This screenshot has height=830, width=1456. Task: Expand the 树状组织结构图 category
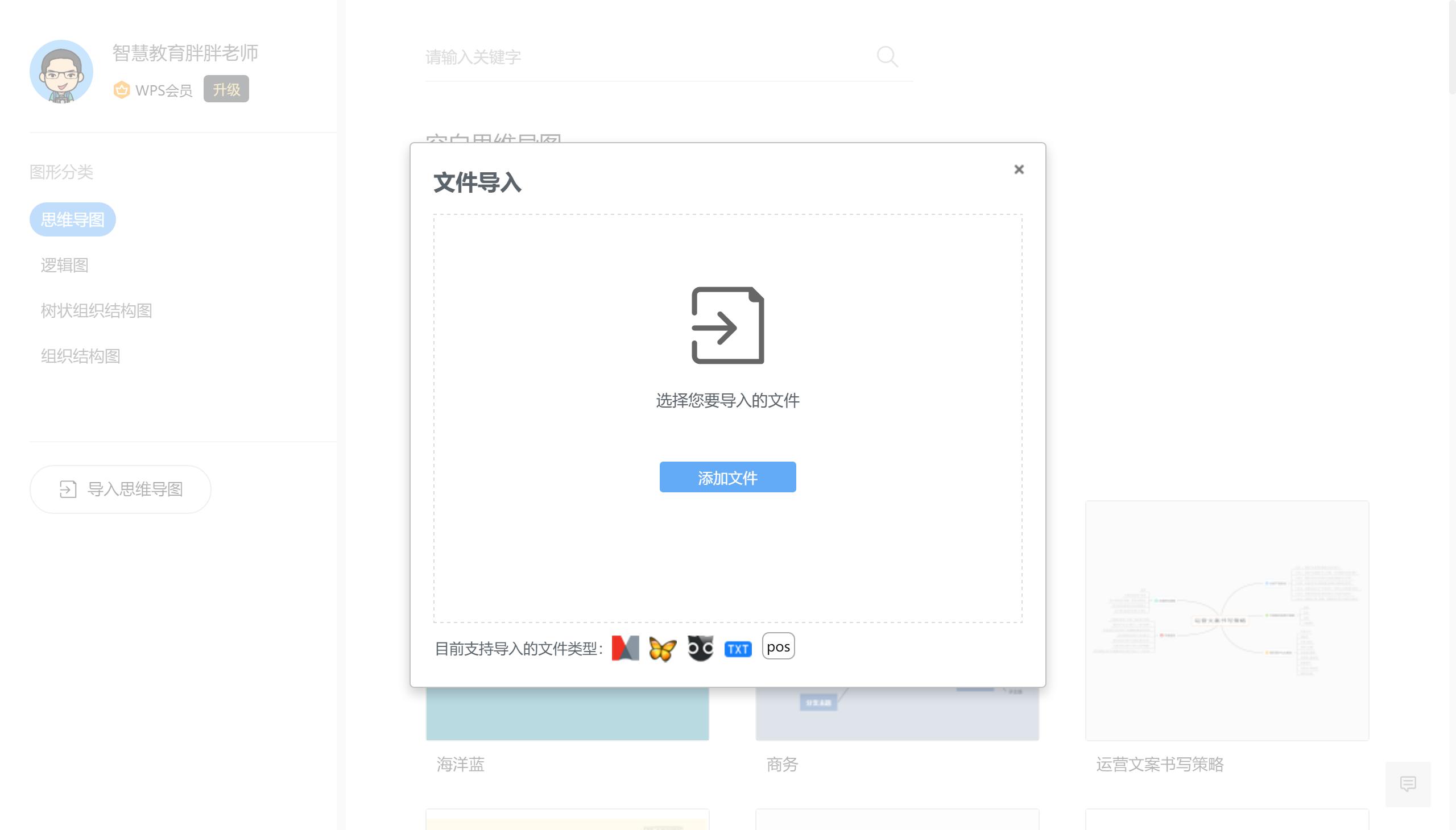coord(96,310)
